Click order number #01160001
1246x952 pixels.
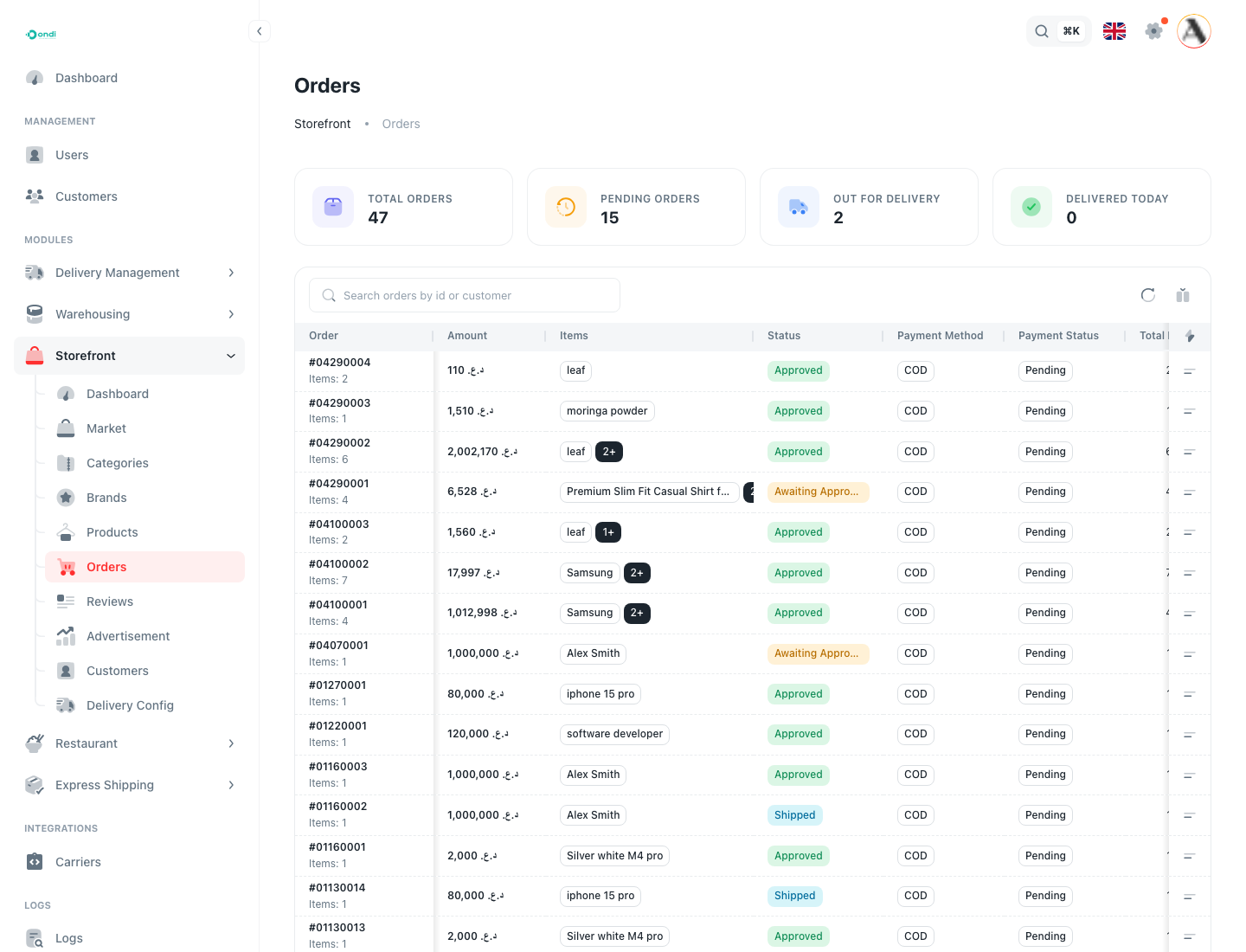click(337, 847)
